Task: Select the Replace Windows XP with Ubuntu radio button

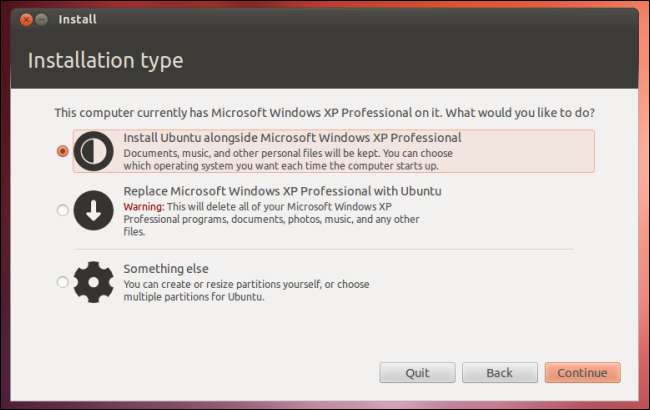Action: pyautogui.click(x=63, y=210)
